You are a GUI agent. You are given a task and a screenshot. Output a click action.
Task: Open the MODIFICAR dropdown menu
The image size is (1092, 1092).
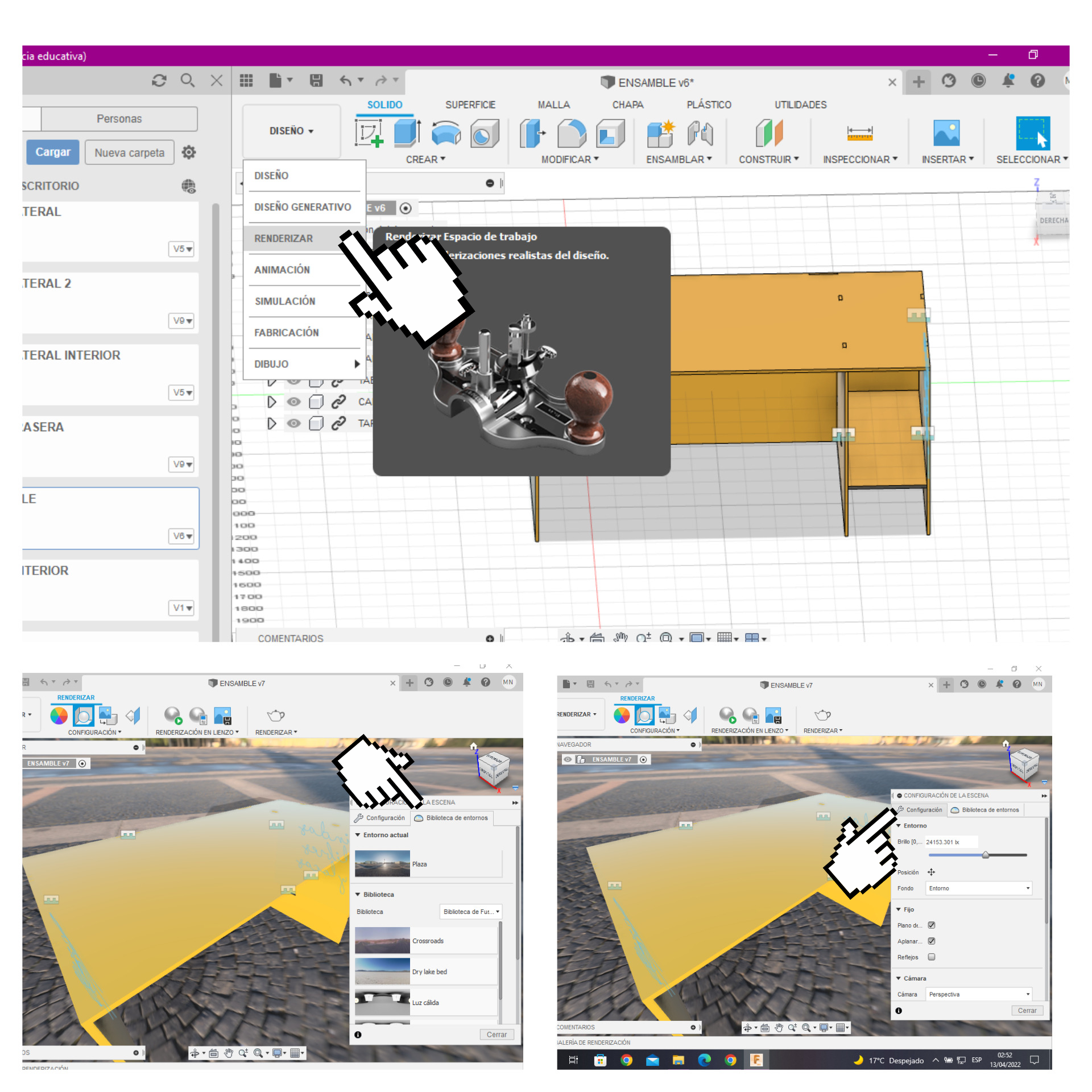570,159
